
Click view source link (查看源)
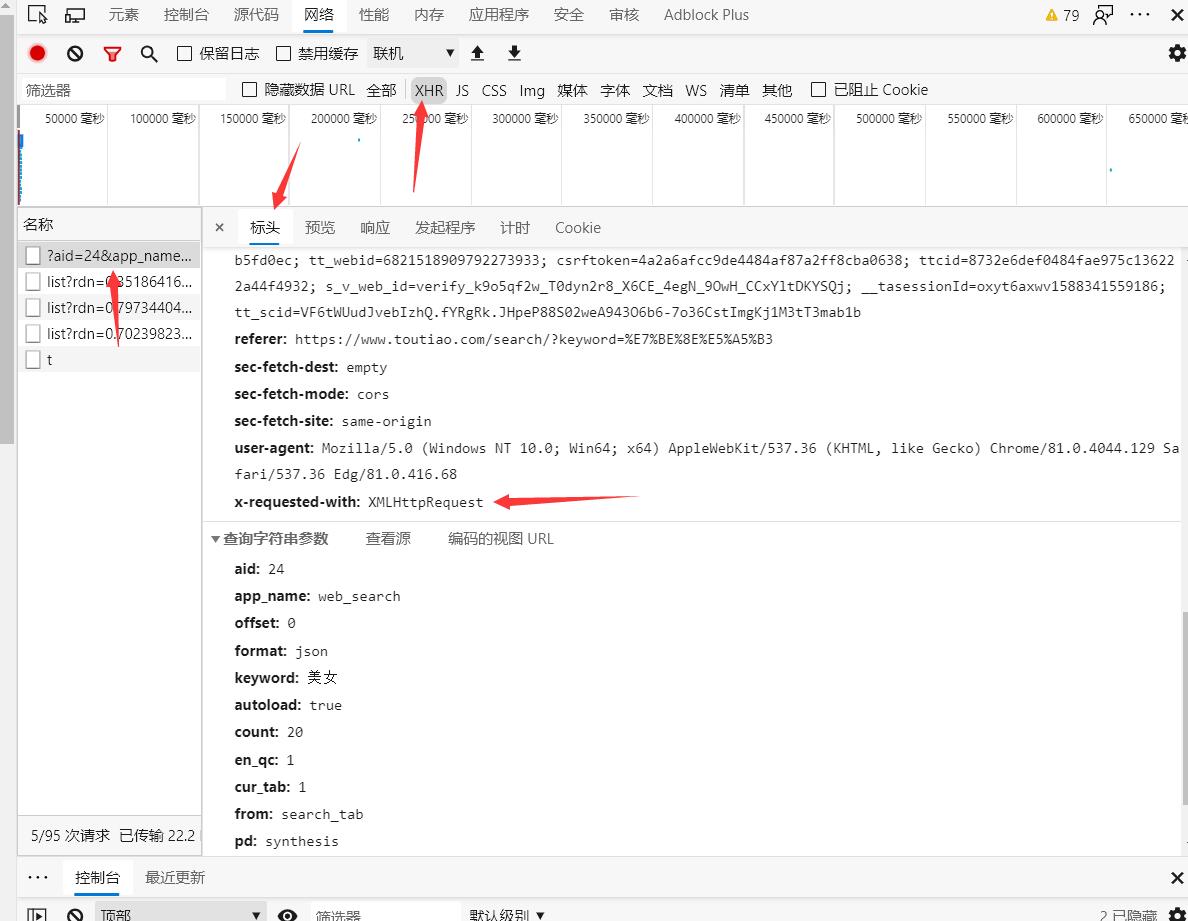point(388,539)
